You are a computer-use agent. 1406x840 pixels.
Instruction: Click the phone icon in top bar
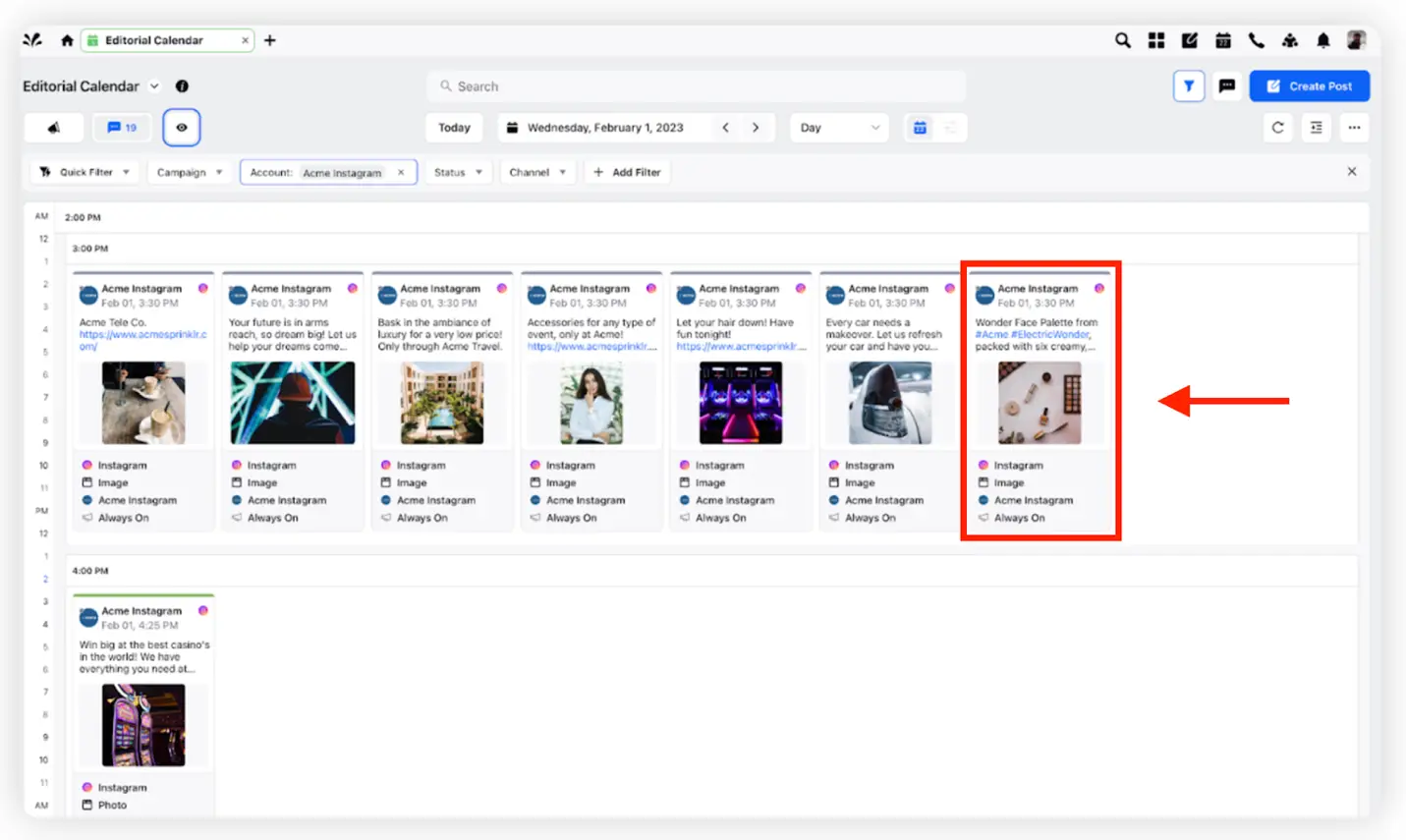click(1257, 40)
